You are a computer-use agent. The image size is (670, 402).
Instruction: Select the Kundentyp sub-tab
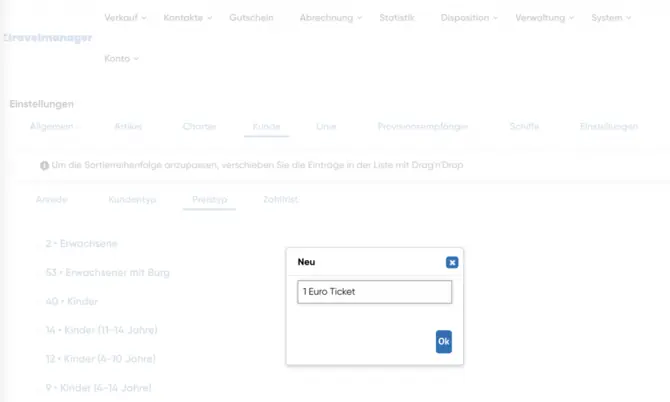pos(132,200)
